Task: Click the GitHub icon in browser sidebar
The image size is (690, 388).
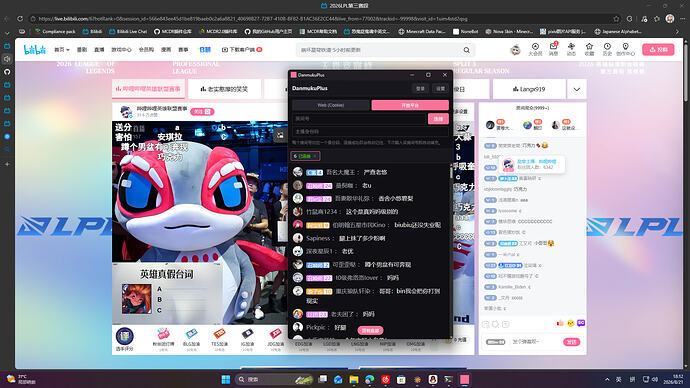Action: [x=7, y=72]
